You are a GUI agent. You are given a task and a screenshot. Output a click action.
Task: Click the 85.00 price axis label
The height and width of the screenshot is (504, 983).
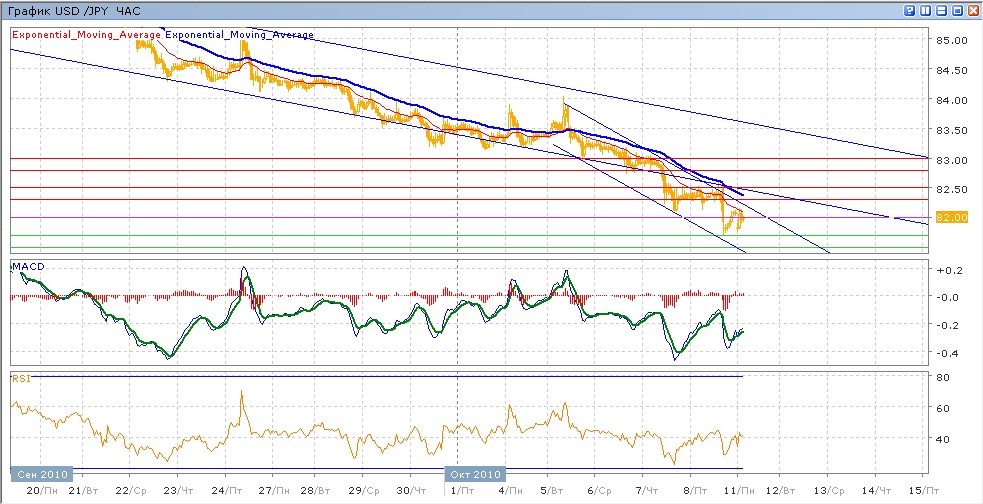[x=949, y=41]
